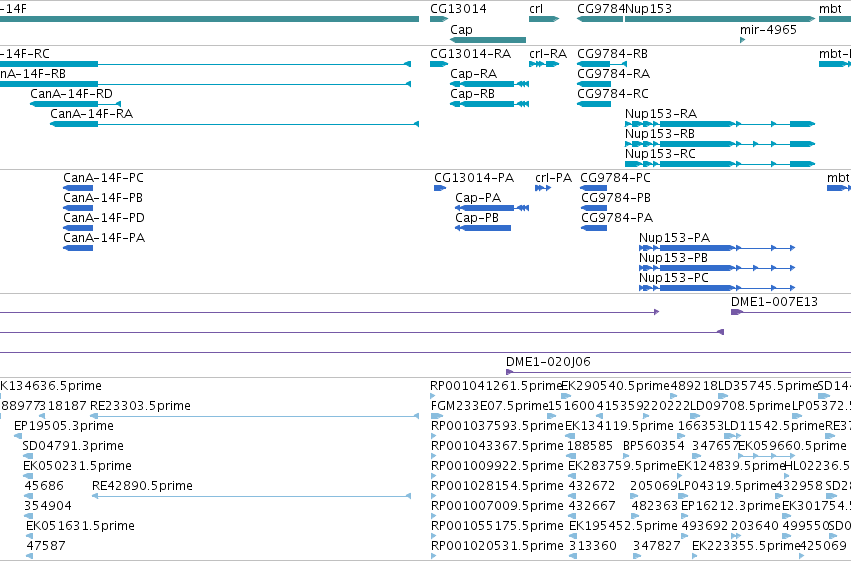Click transcript CanA-14F-RA
Screen dimensions: 851x561
[x=91, y=114]
